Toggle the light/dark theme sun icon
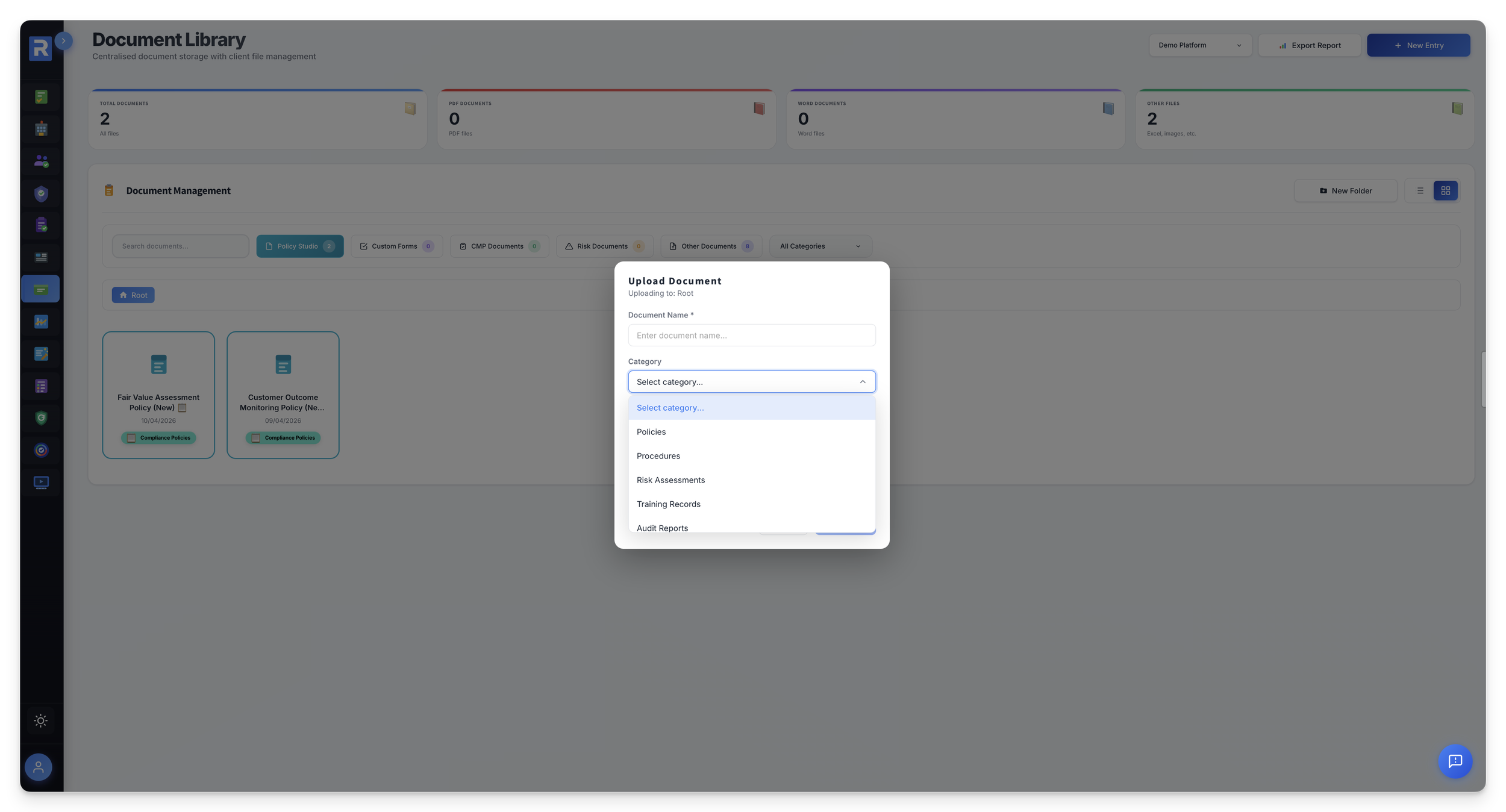The height and width of the screenshot is (812, 1506). [x=41, y=720]
